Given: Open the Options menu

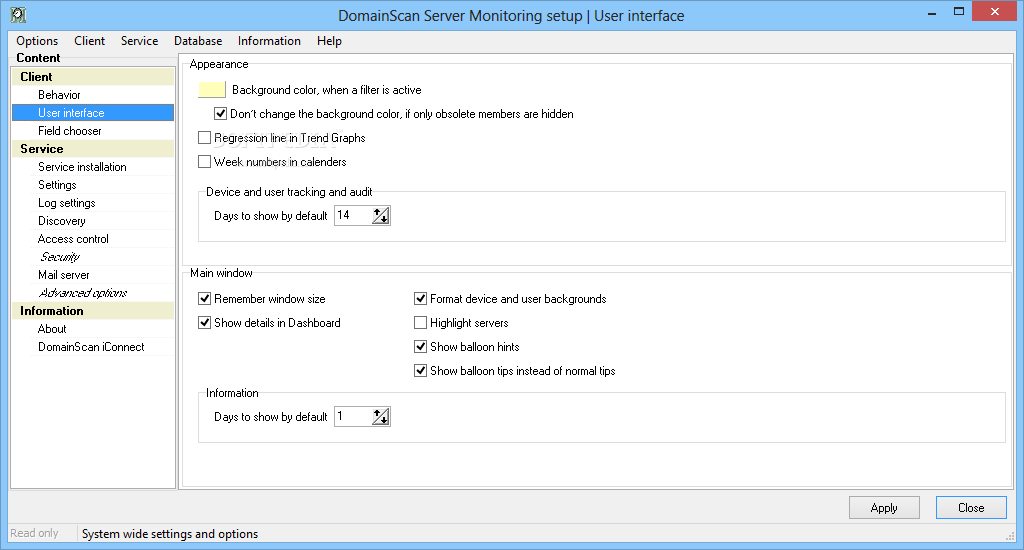Looking at the screenshot, I should tap(37, 40).
